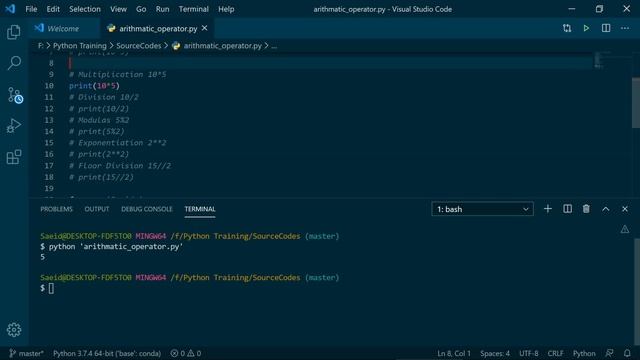The width and height of the screenshot is (640, 360).
Task: Open the Manage gear icon
Action: click(x=14, y=329)
